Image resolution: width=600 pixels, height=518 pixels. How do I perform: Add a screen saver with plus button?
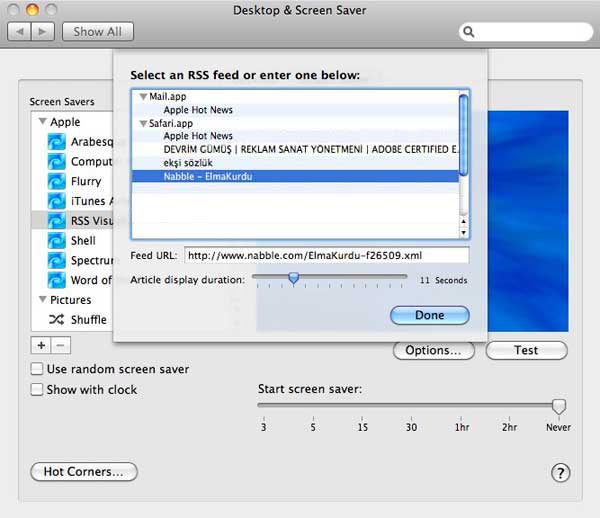pyautogui.click(x=41, y=345)
